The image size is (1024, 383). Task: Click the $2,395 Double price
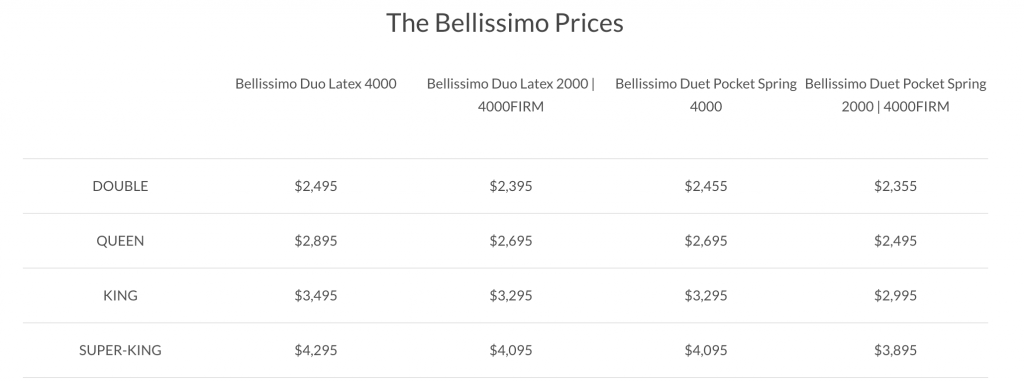coord(511,186)
